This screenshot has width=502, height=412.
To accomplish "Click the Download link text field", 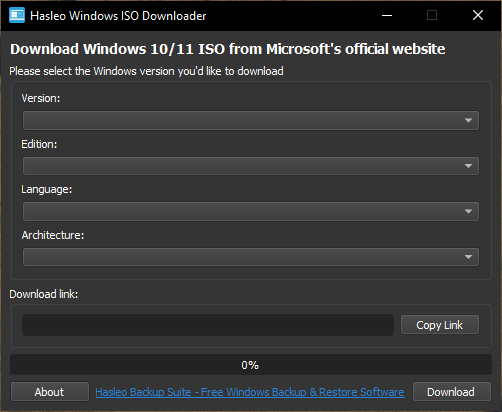I will click(208, 325).
